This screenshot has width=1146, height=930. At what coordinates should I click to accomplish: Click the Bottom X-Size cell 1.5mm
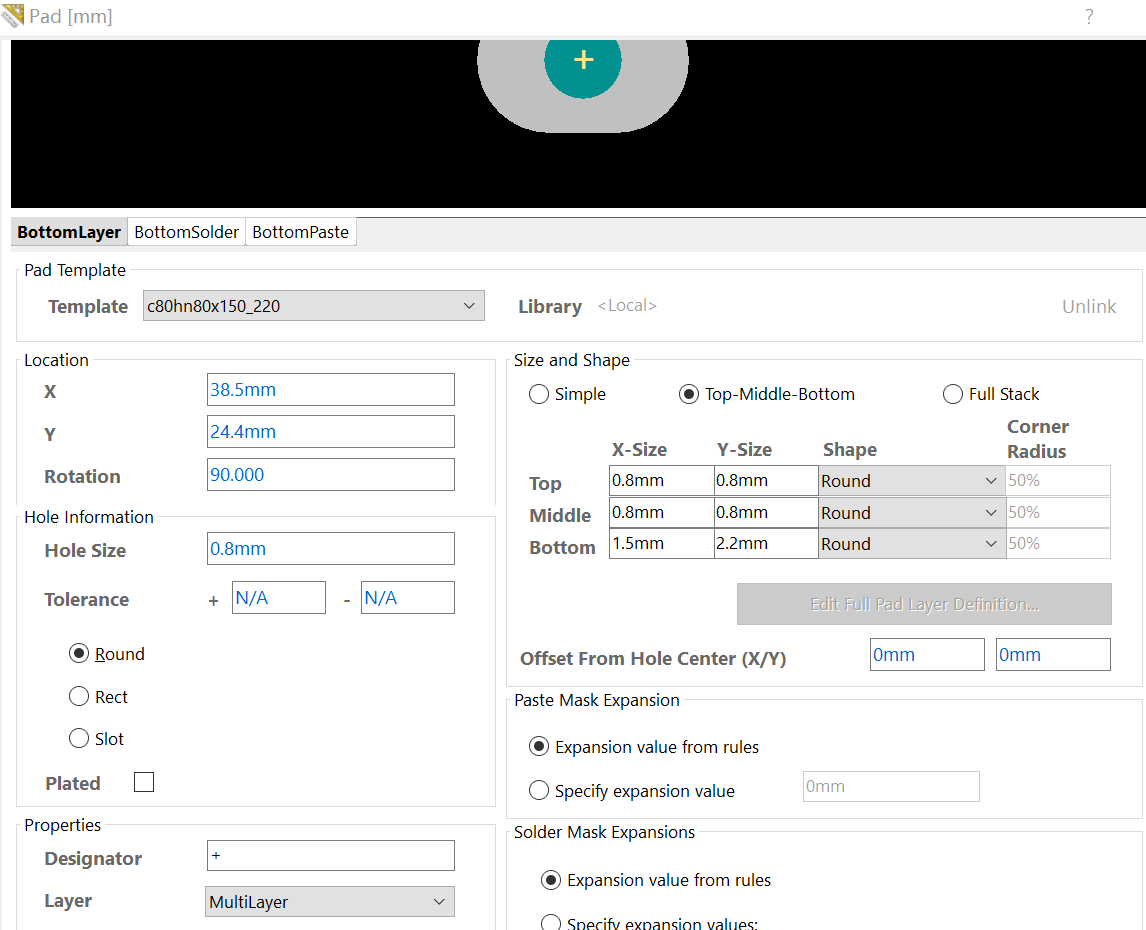click(x=661, y=543)
